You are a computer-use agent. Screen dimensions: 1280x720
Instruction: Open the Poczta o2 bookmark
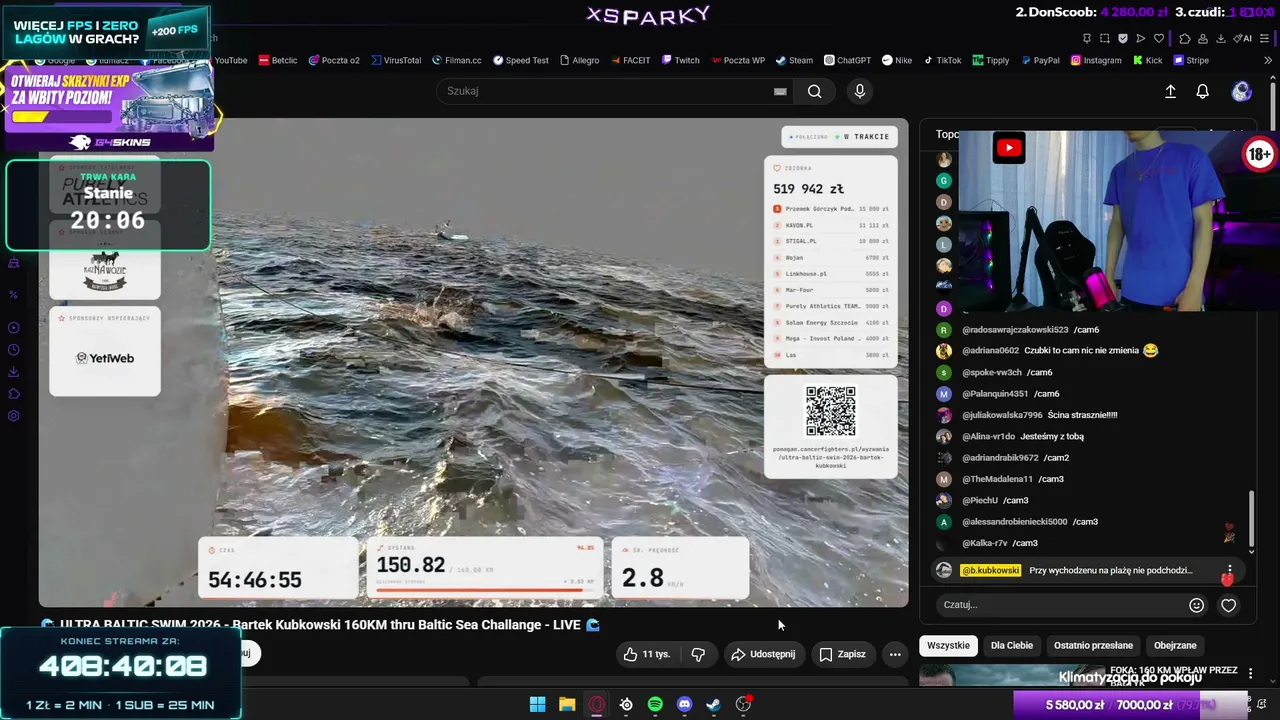tap(333, 60)
